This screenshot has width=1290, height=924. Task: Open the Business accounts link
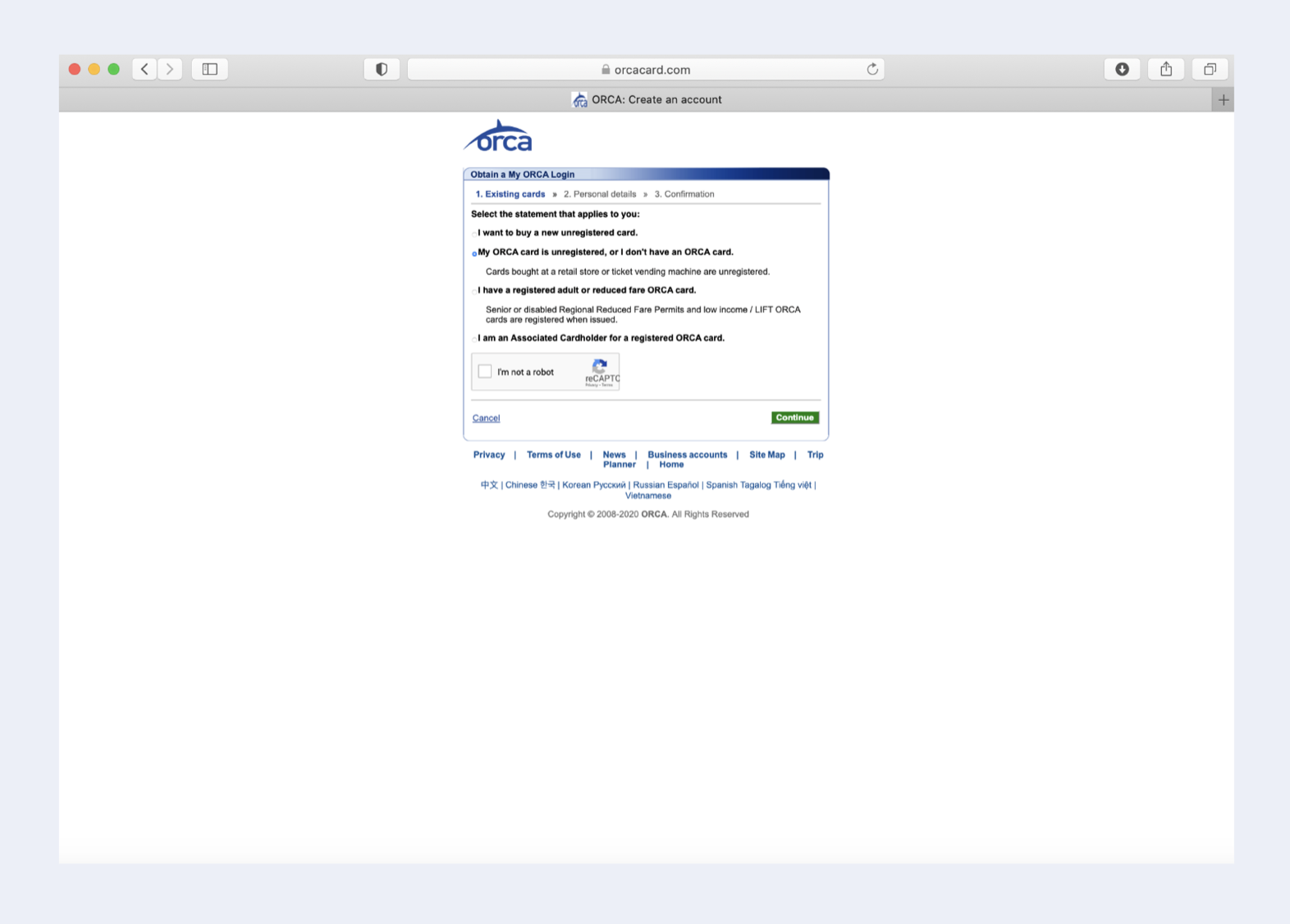pos(688,455)
